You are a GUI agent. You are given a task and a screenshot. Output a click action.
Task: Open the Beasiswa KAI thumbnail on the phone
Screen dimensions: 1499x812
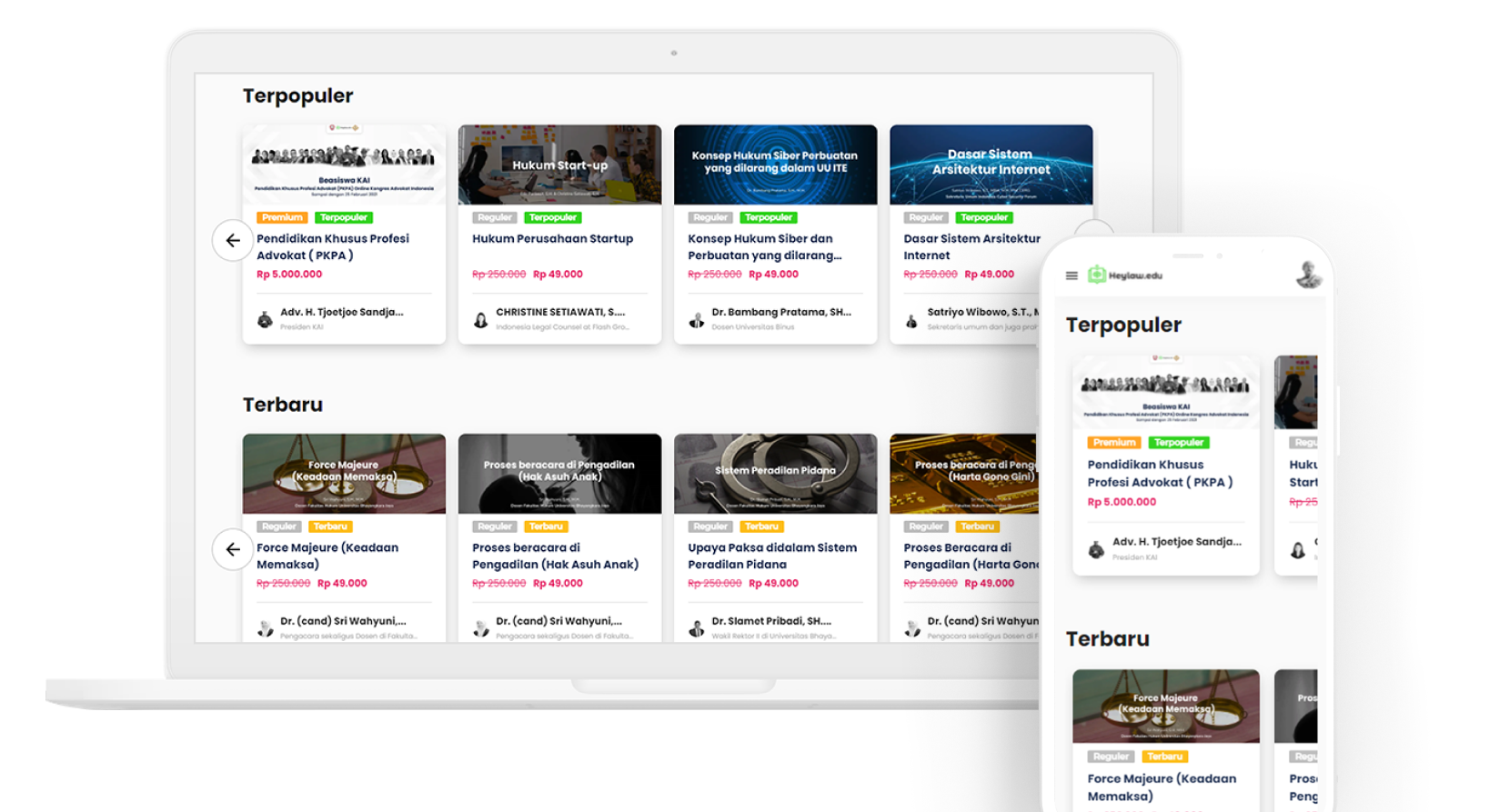[x=1166, y=392]
